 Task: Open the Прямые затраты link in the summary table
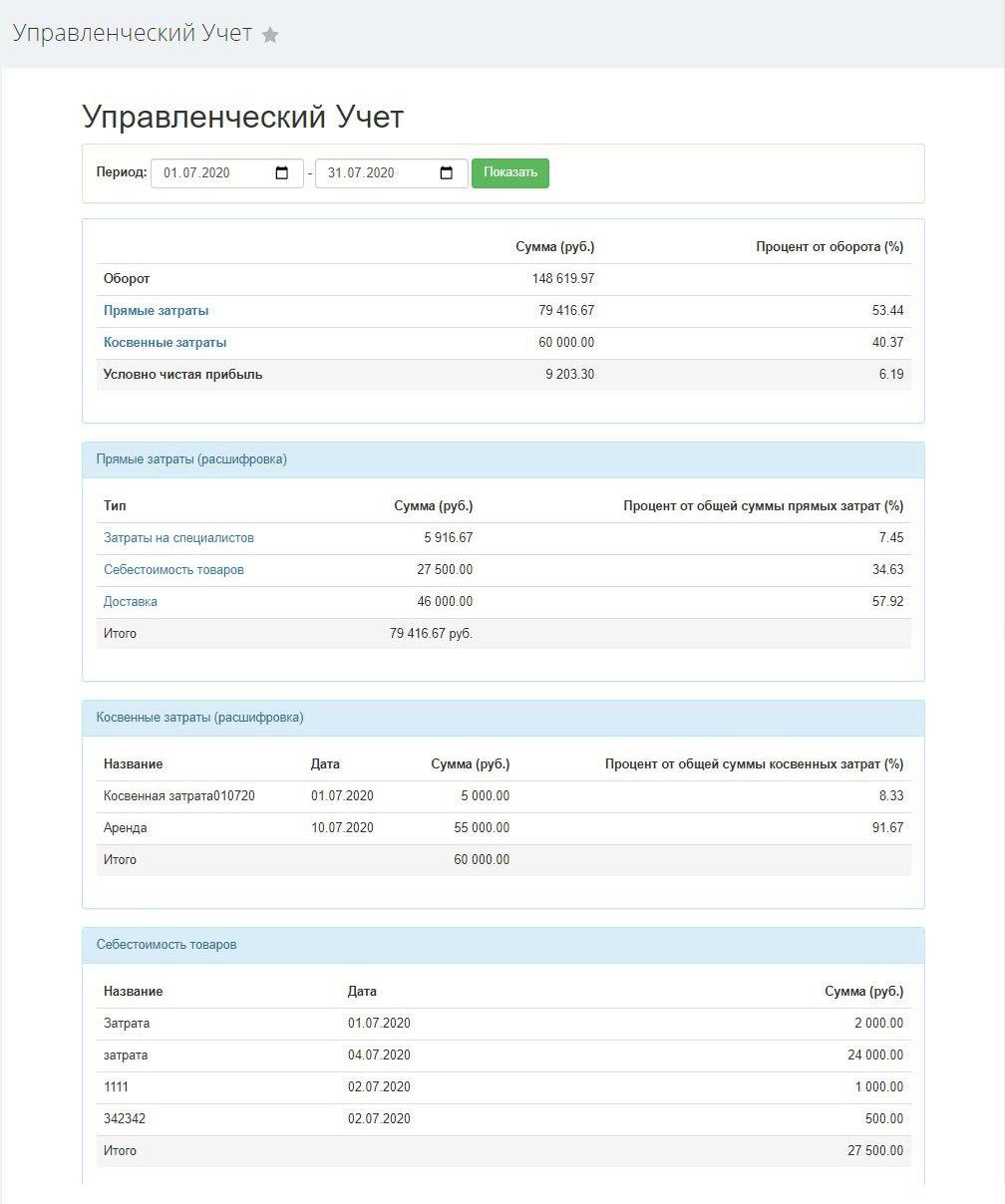(x=157, y=311)
